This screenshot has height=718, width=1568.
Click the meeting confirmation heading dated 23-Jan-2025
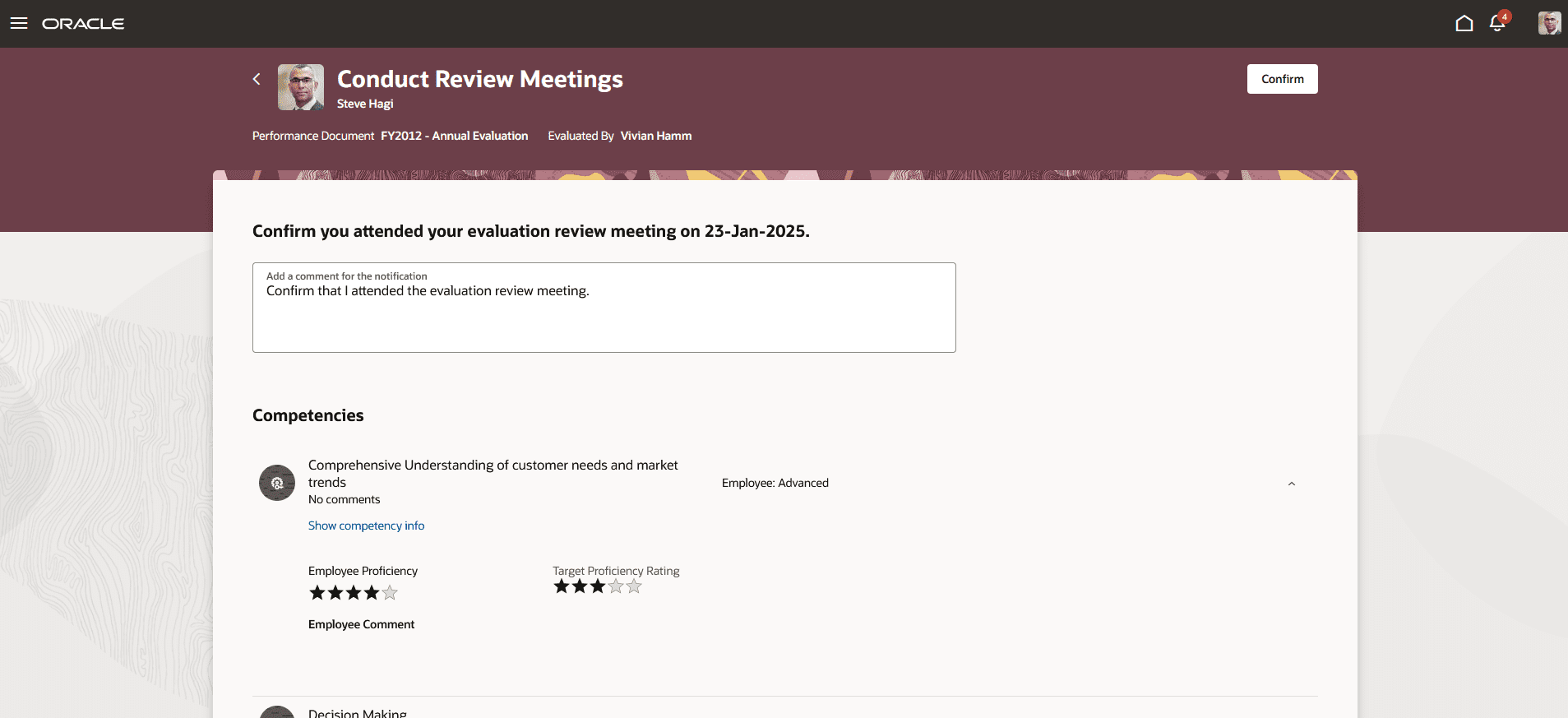[x=531, y=231]
